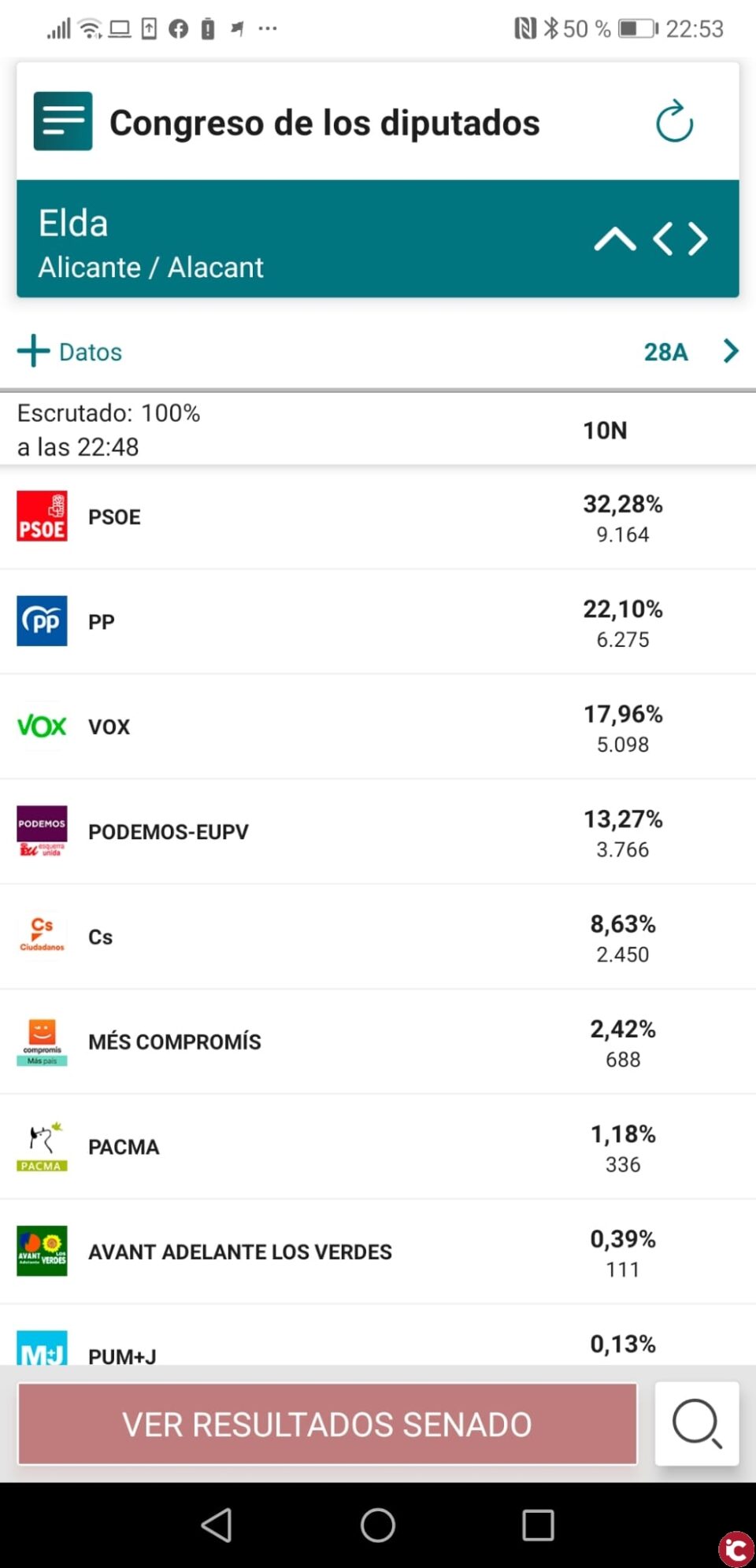The image size is (756, 1568).
Task: Open the 28A election comparison
Action: pos(665,352)
